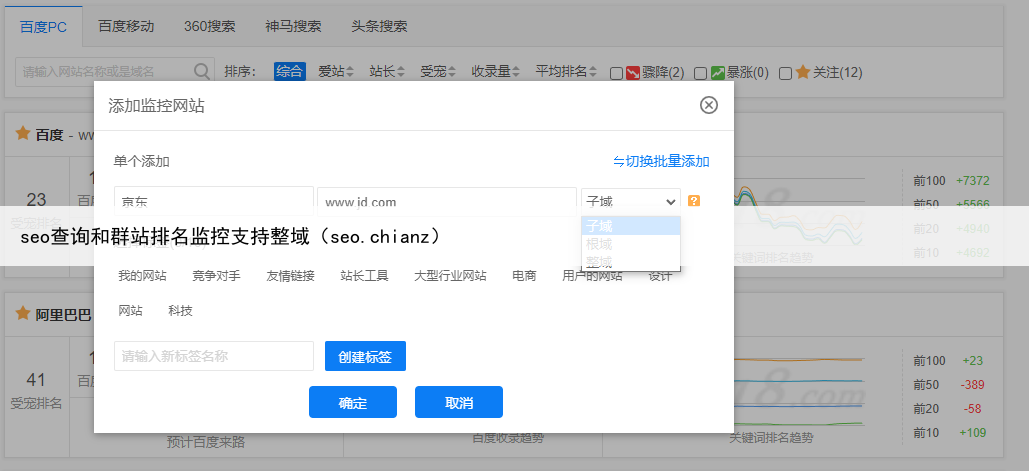Open the 子域 domain type dropdown

point(630,201)
